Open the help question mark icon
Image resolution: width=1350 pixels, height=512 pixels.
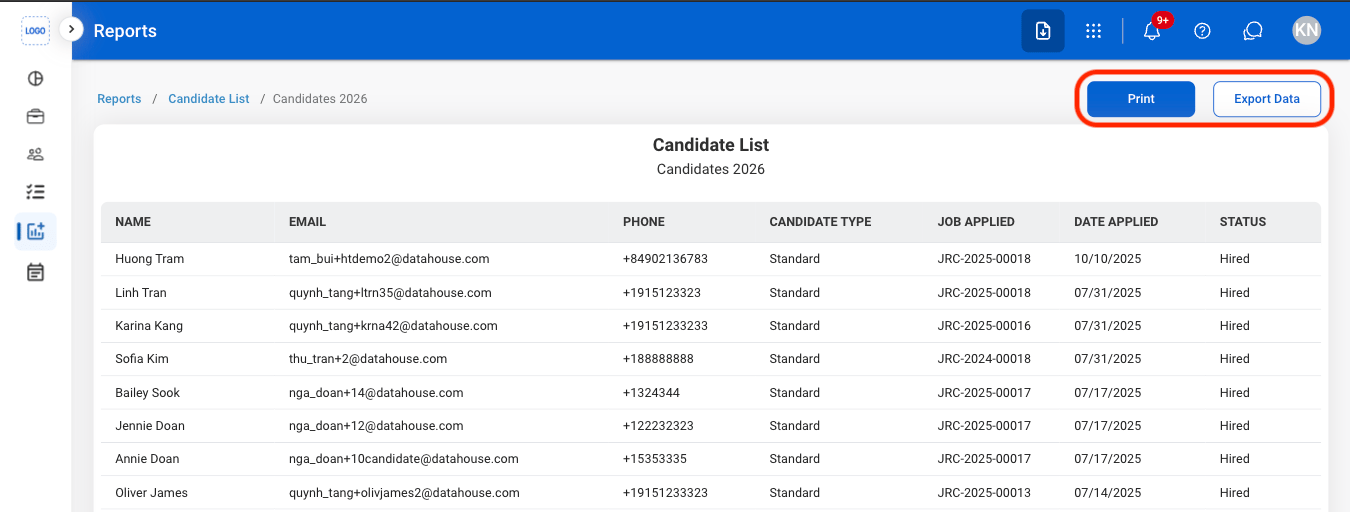[1203, 31]
